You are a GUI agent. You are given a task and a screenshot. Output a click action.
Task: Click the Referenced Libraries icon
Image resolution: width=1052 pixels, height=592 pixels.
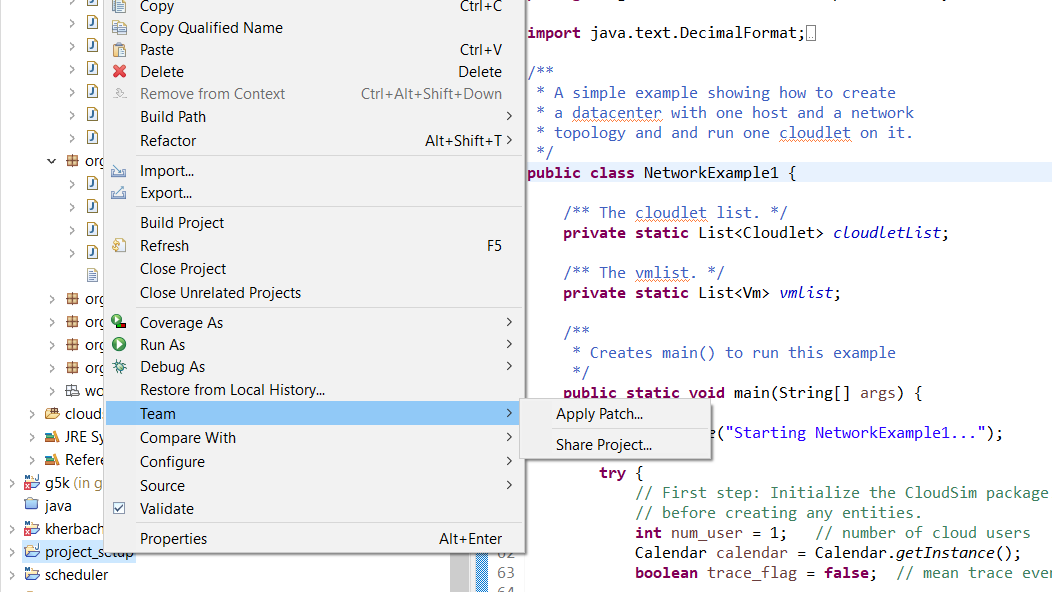(x=52, y=460)
